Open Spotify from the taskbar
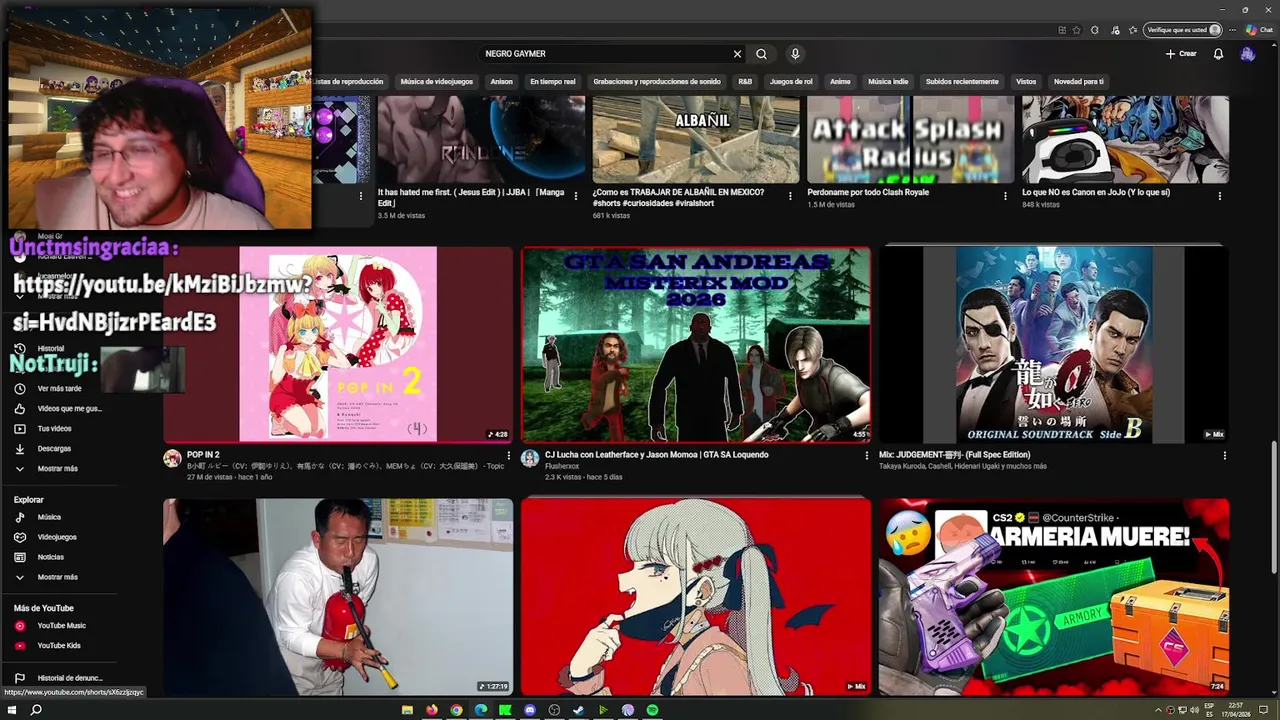The height and width of the screenshot is (720, 1280). click(652, 710)
